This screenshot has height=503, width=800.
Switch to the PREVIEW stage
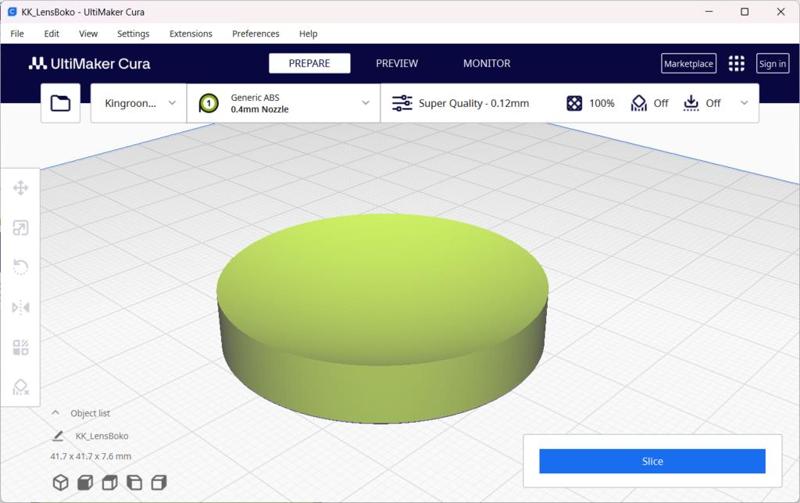(x=397, y=63)
